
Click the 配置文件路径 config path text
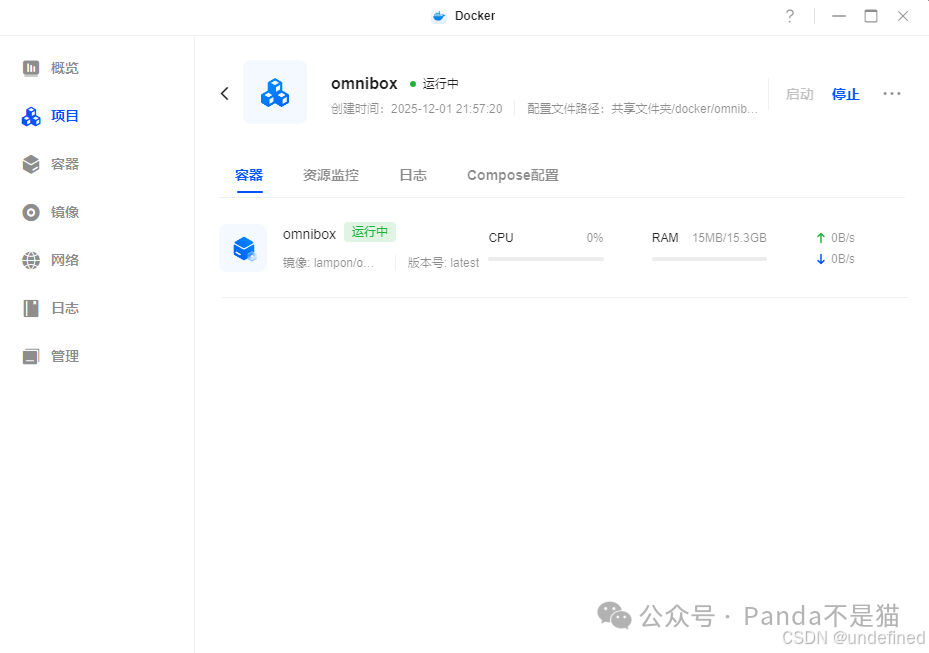click(x=642, y=109)
